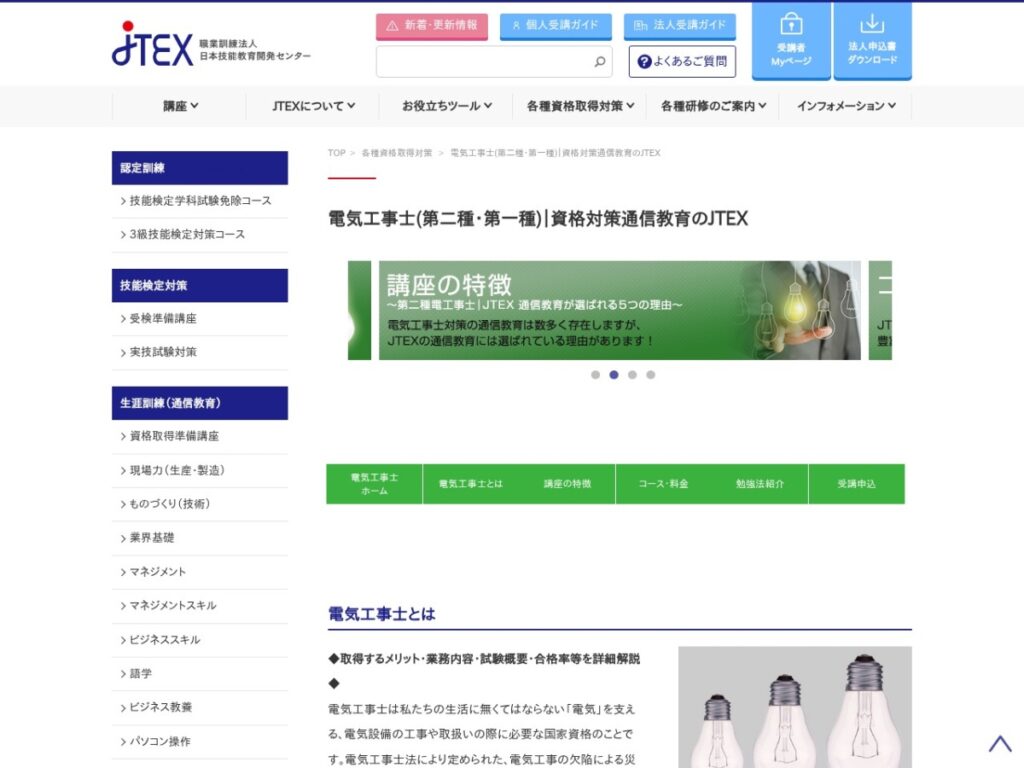1024x768 pixels.
Task: Open 受検準備講座 sidebar link
Action: tap(200, 319)
